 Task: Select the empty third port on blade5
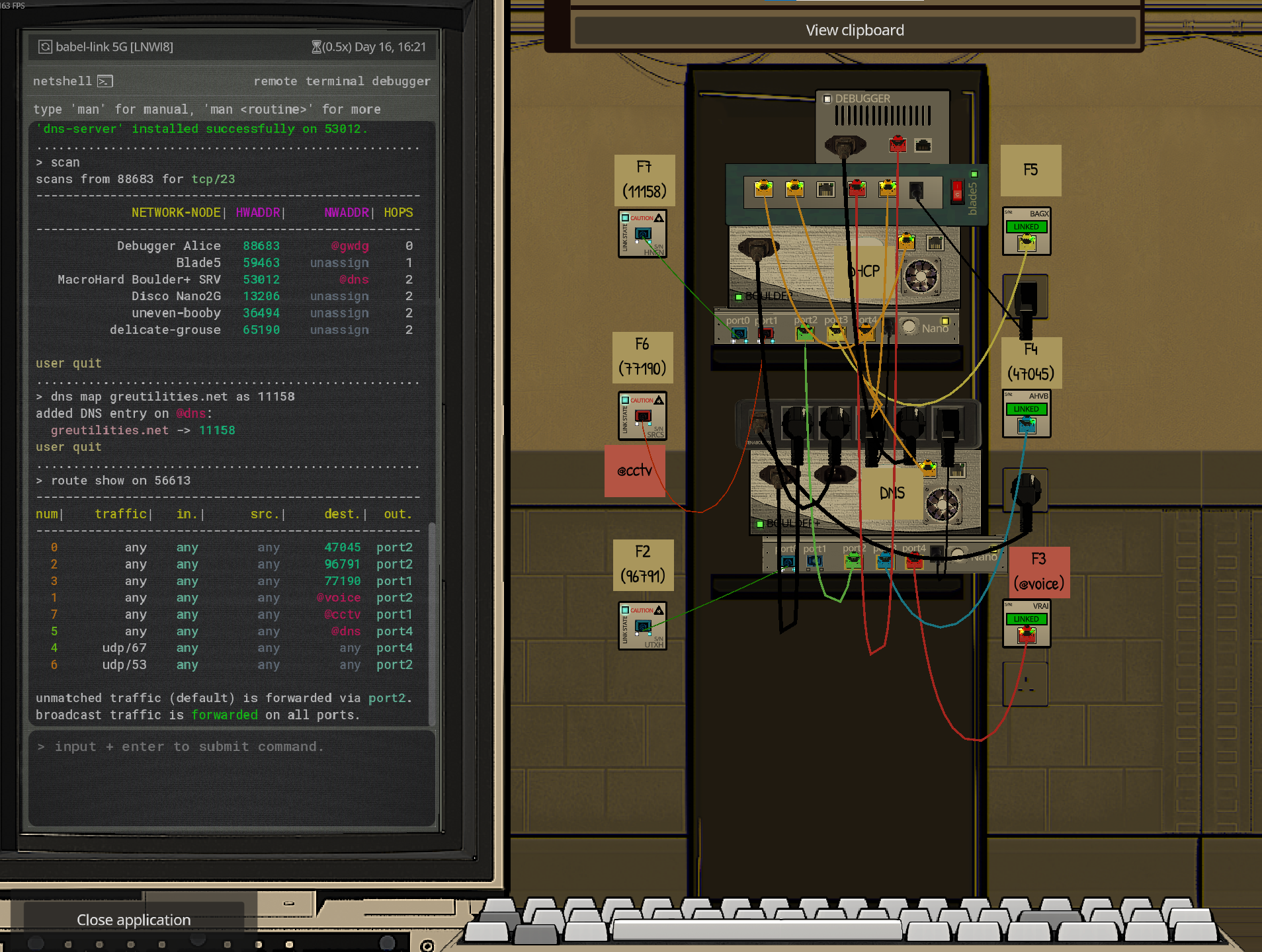pos(825,190)
